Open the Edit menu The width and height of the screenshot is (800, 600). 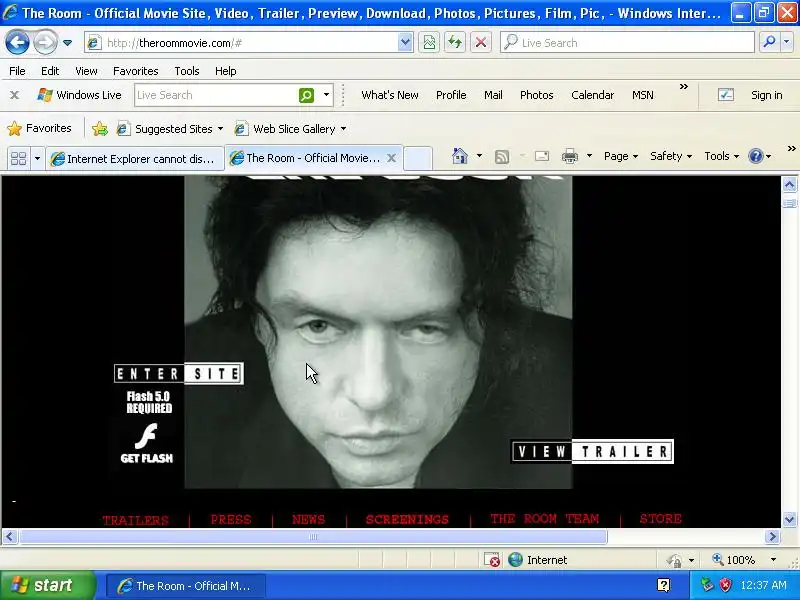(x=50, y=71)
